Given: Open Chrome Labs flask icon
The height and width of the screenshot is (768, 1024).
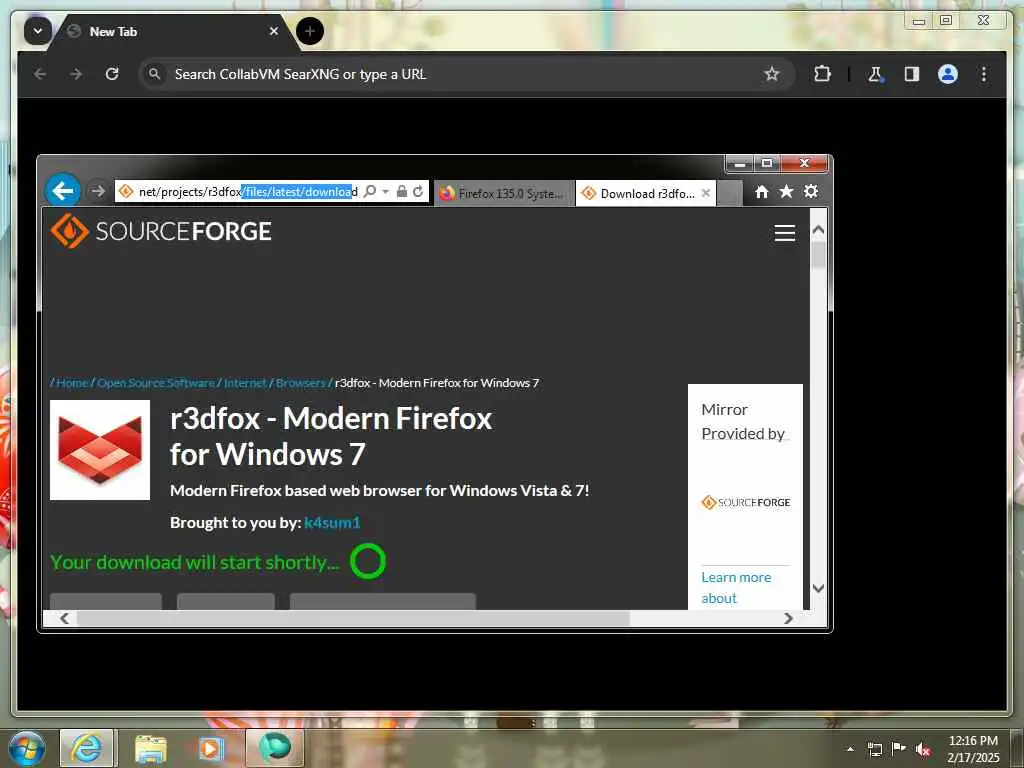Looking at the screenshot, I should pos(875,74).
